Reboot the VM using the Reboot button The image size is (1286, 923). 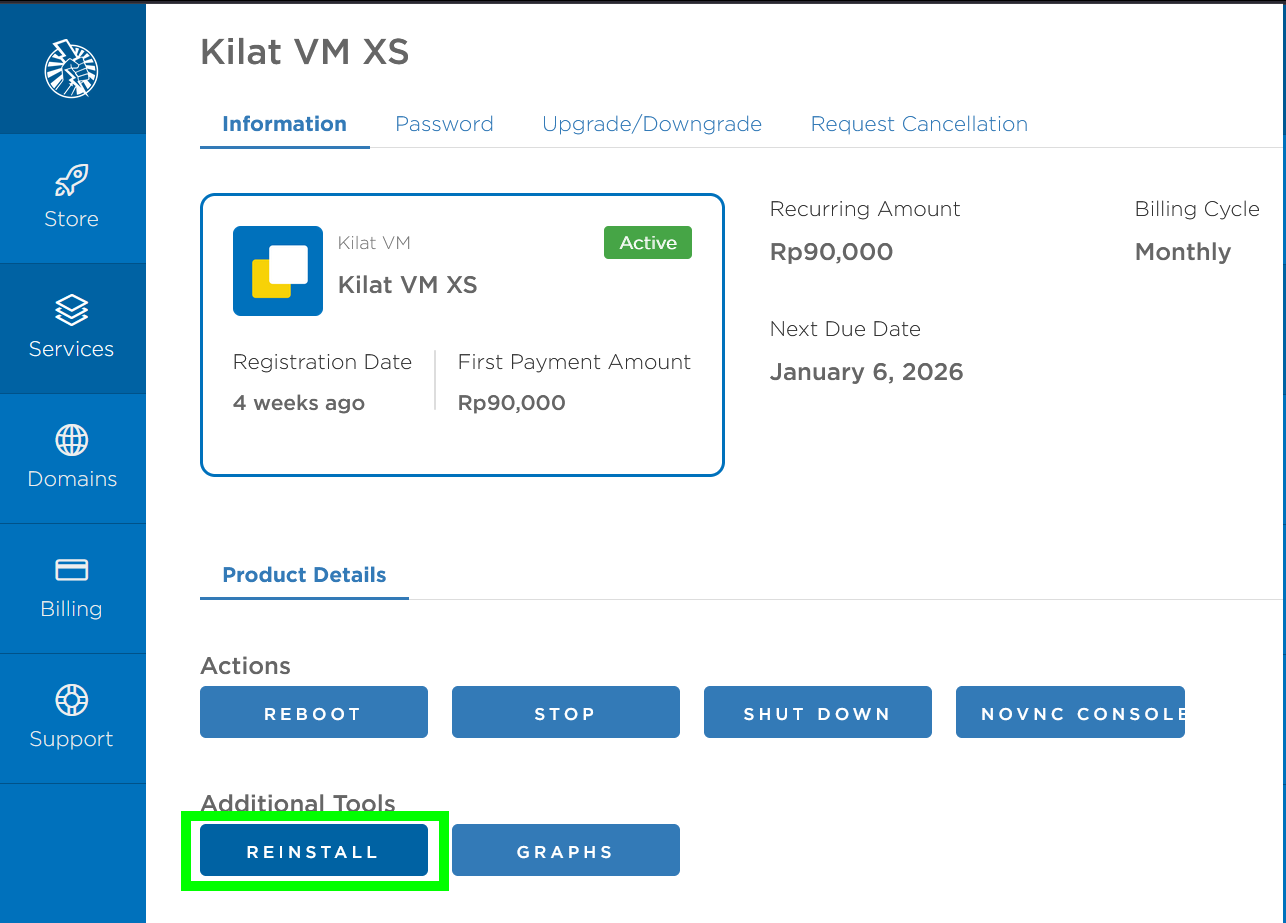coord(313,712)
